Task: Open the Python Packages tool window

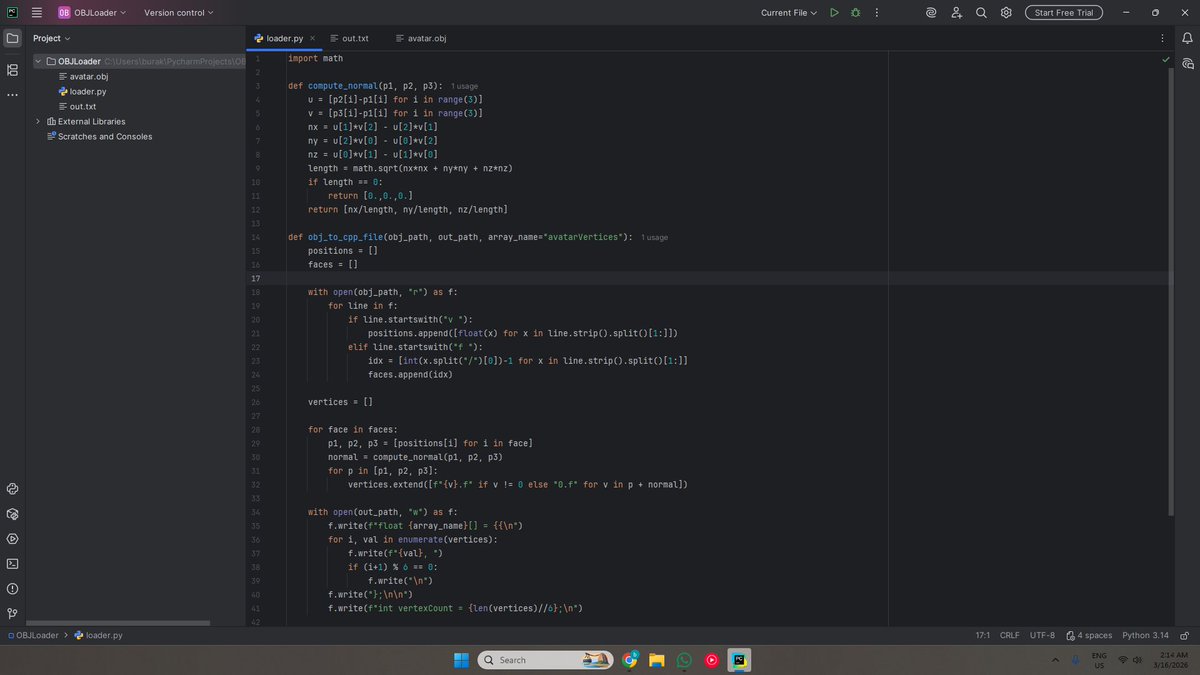Action: [12, 514]
